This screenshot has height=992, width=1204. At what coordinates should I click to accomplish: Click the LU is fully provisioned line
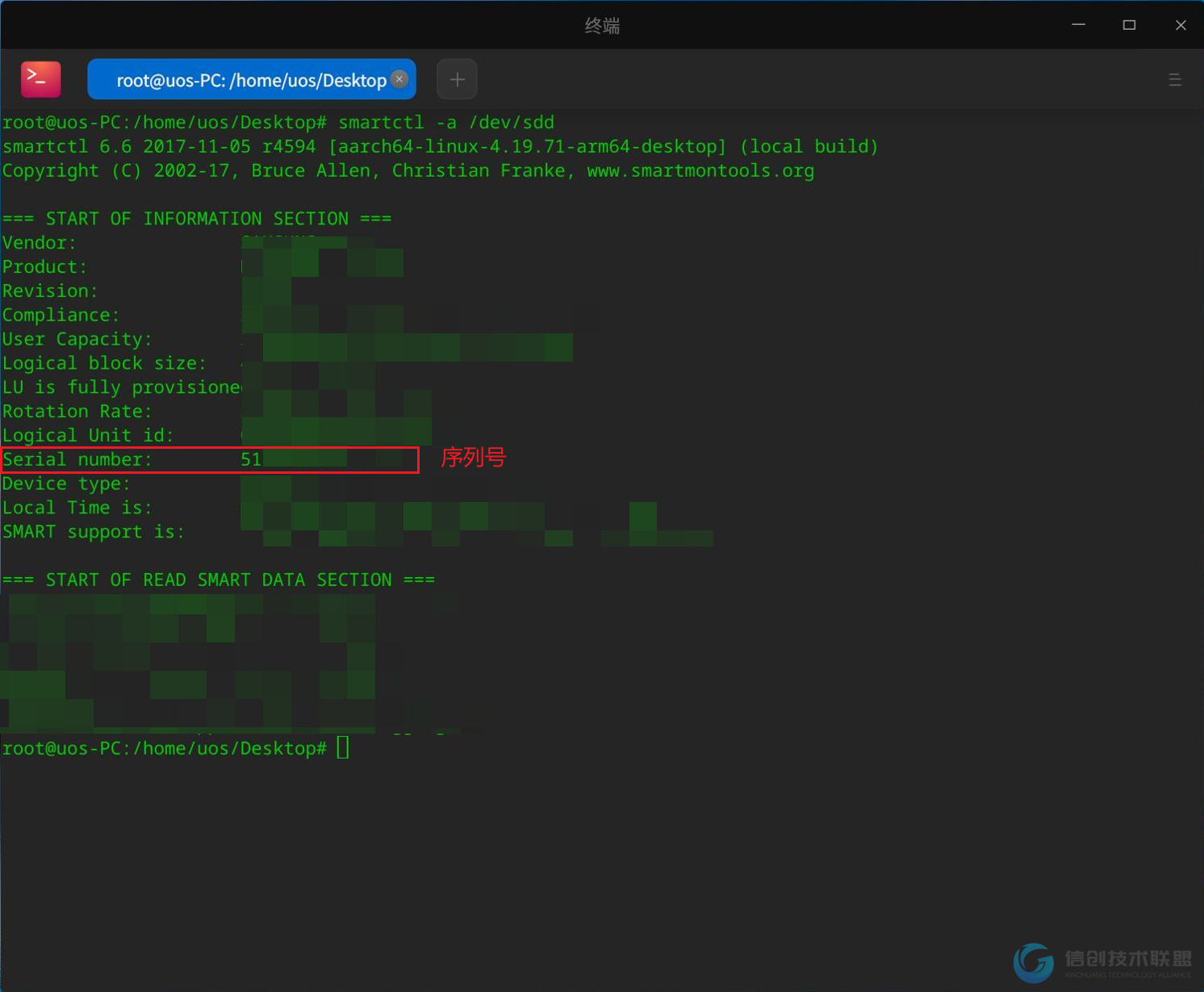(x=122, y=387)
